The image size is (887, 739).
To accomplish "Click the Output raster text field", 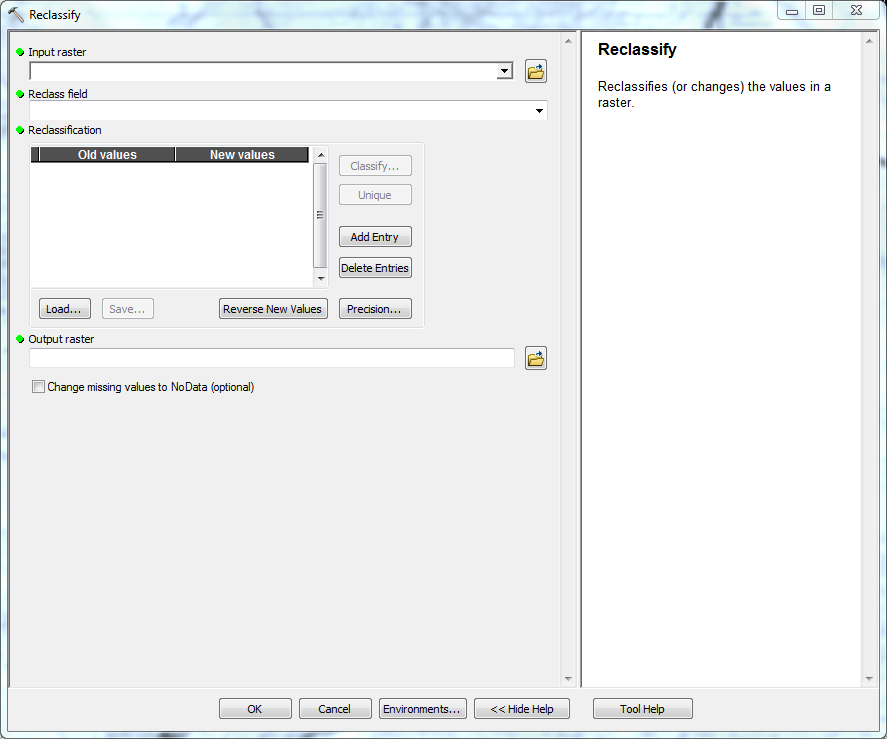I will 272,358.
